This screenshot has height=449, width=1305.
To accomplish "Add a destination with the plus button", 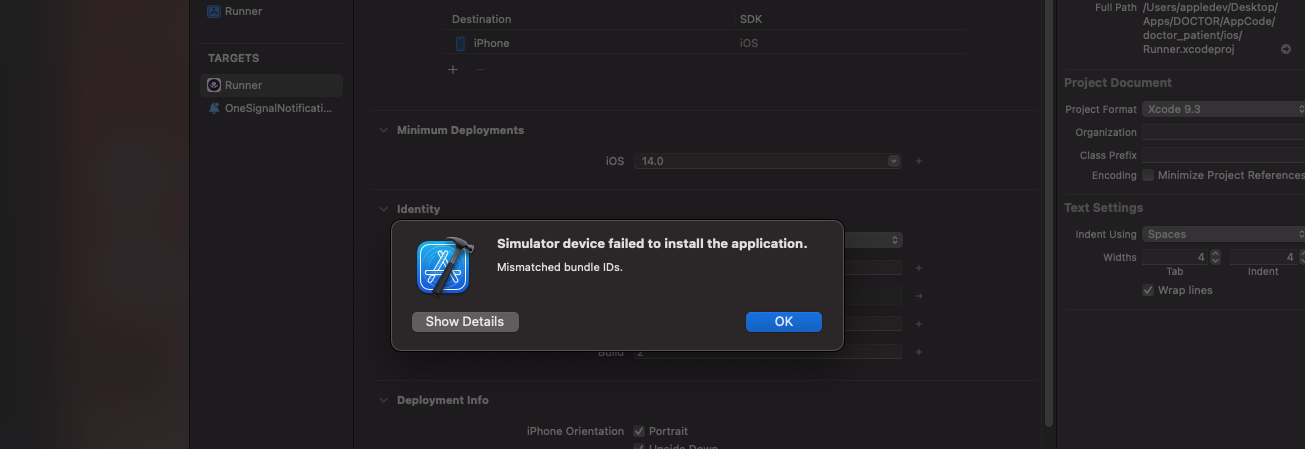I will click(453, 69).
